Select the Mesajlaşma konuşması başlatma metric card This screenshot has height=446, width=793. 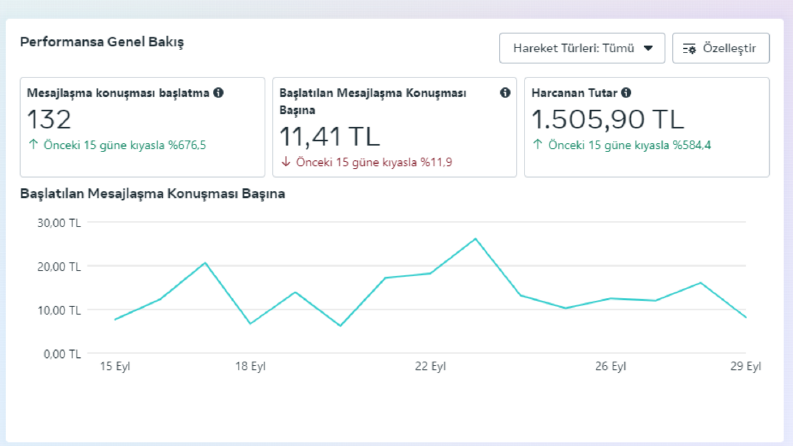point(143,127)
